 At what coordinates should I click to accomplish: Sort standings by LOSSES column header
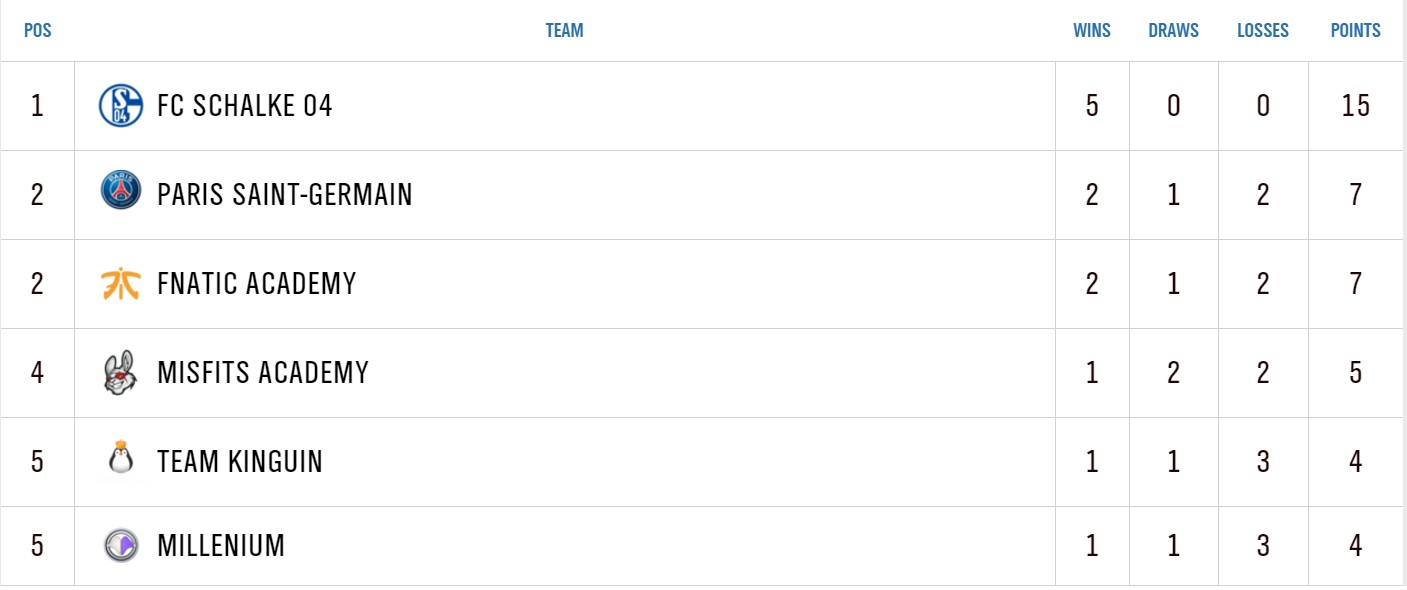click(1263, 30)
